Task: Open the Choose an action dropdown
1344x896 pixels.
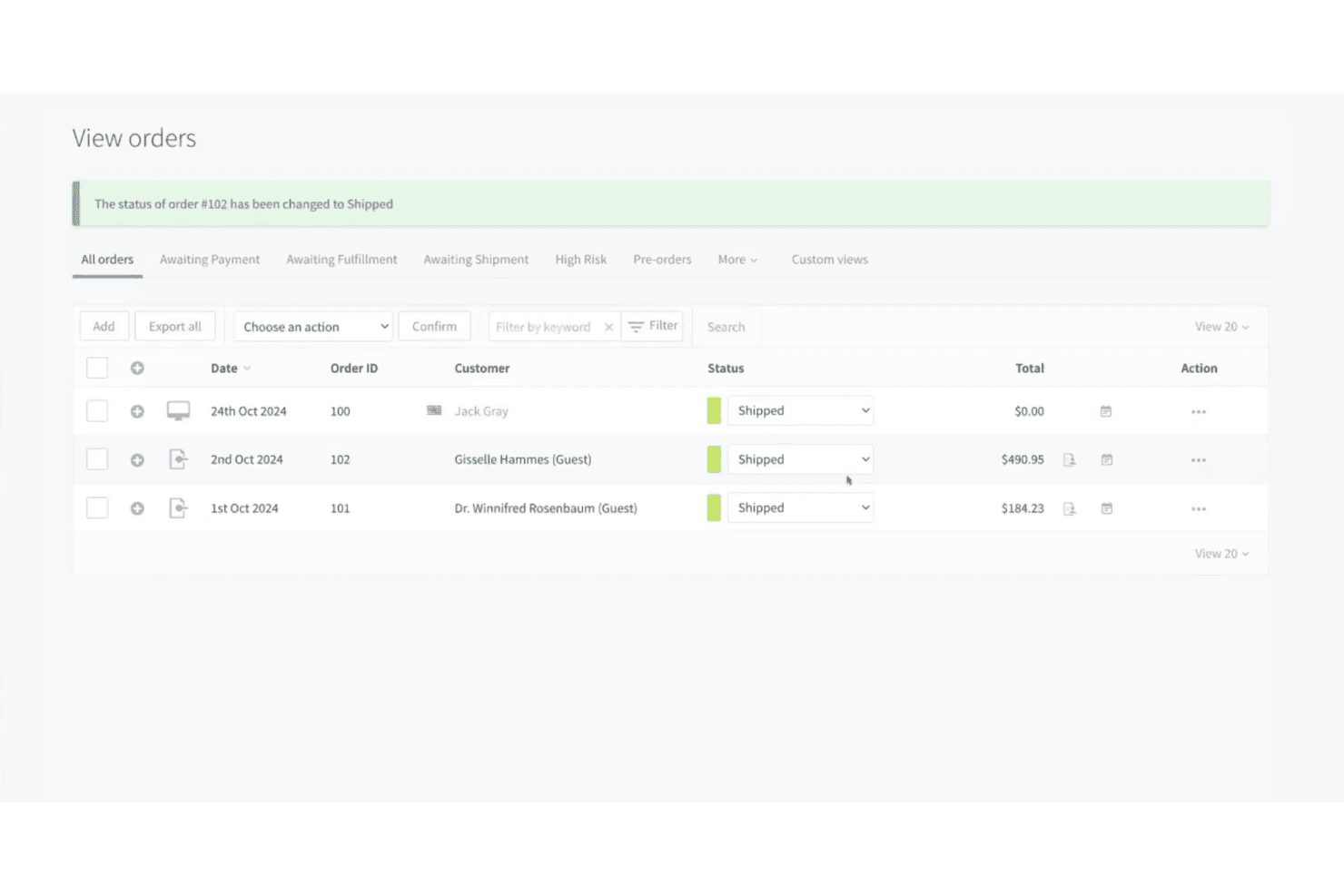Action: 313,327
